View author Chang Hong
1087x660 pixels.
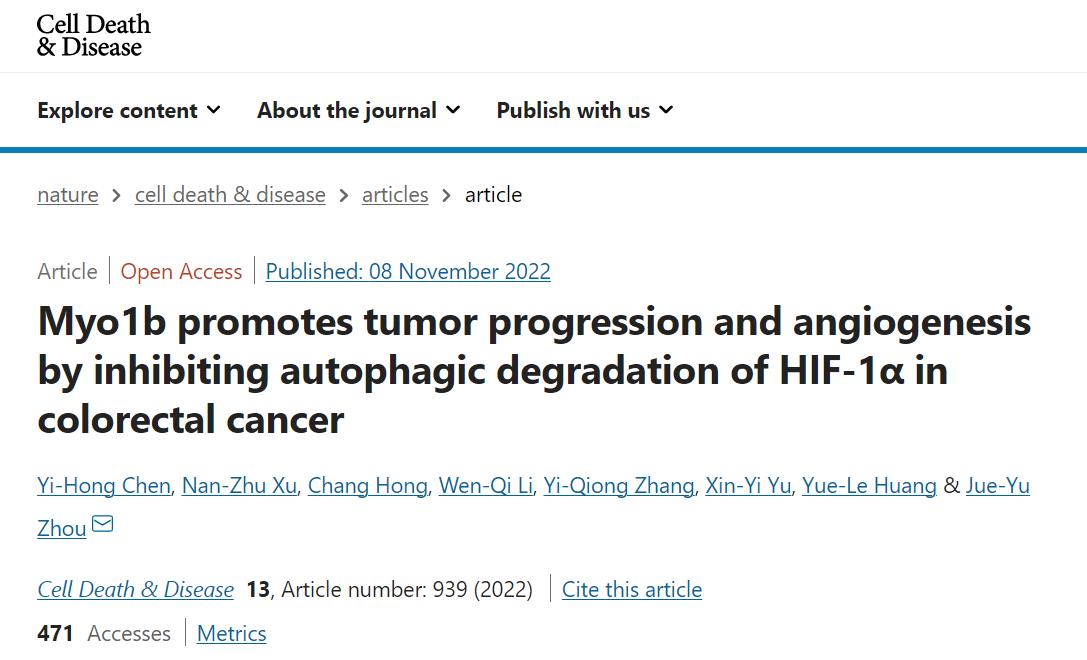point(368,486)
